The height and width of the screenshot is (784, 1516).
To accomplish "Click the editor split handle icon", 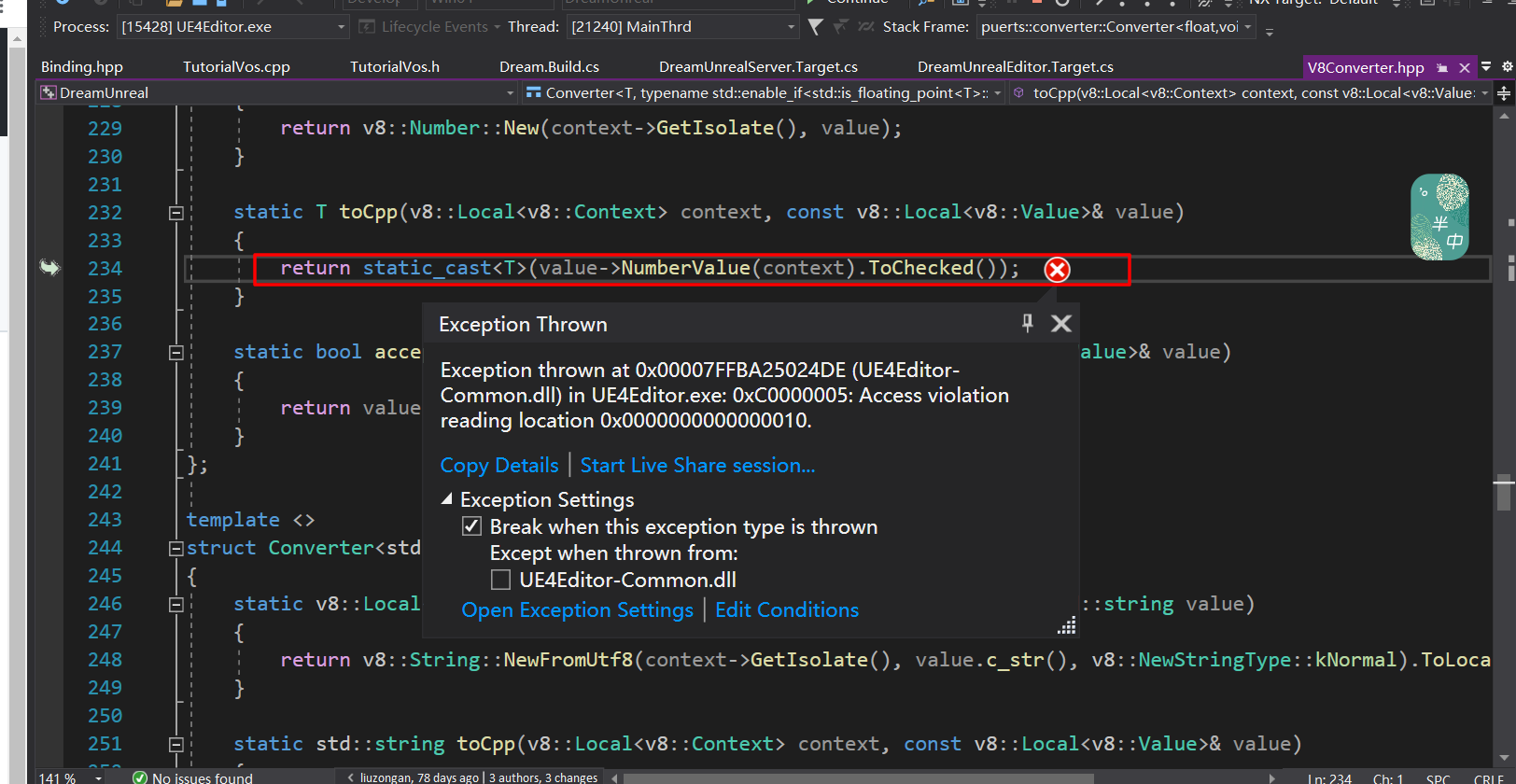I will (x=1503, y=92).
